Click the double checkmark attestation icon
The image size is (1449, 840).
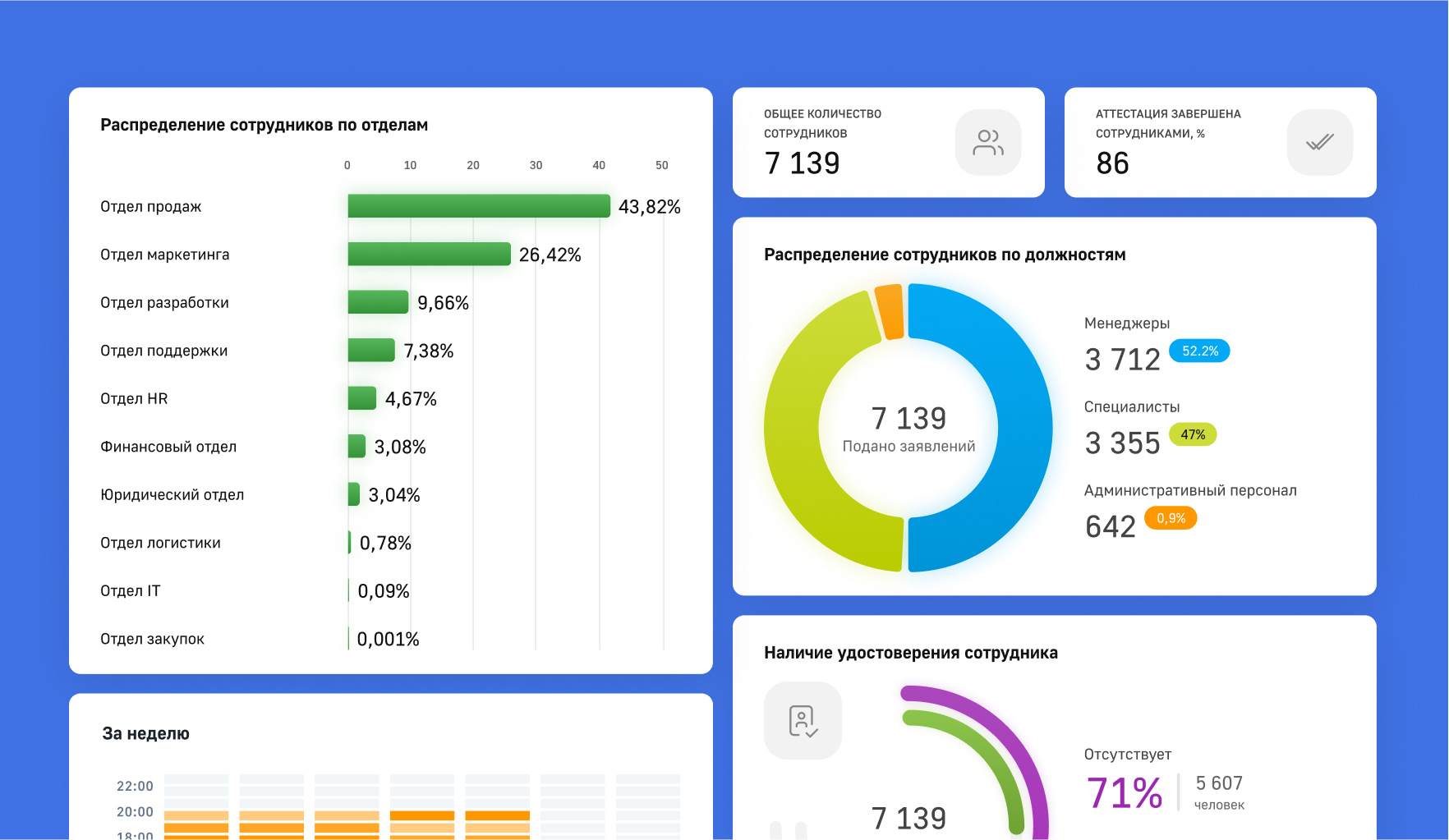point(1319,142)
